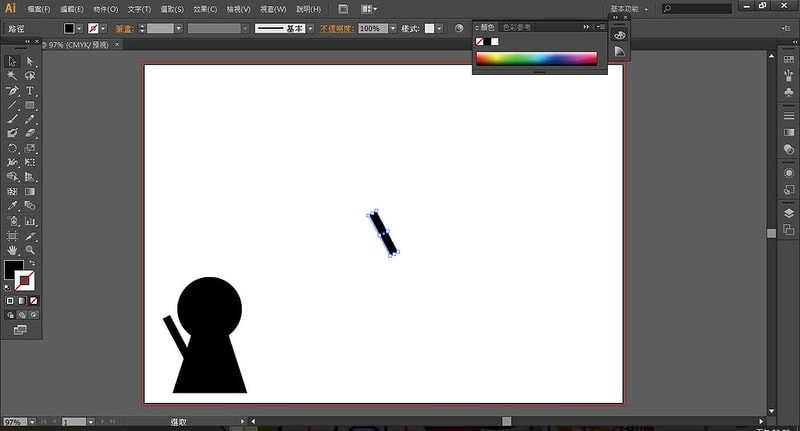The height and width of the screenshot is (431, 800).
Task: Switch to the 色彩參考 panel tab
Action: pos(517,27)
